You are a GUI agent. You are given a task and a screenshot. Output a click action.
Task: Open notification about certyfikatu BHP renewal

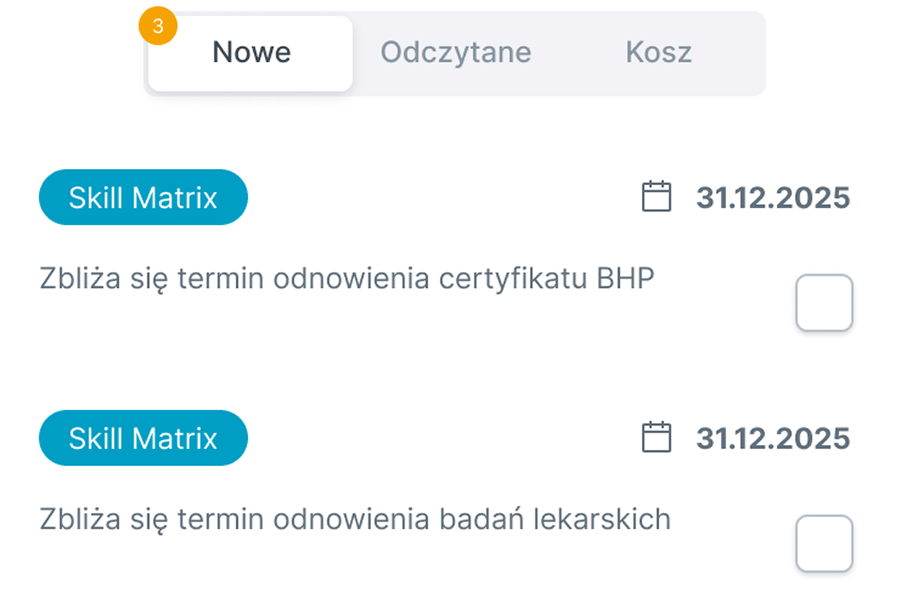click(x=347, y=278)
